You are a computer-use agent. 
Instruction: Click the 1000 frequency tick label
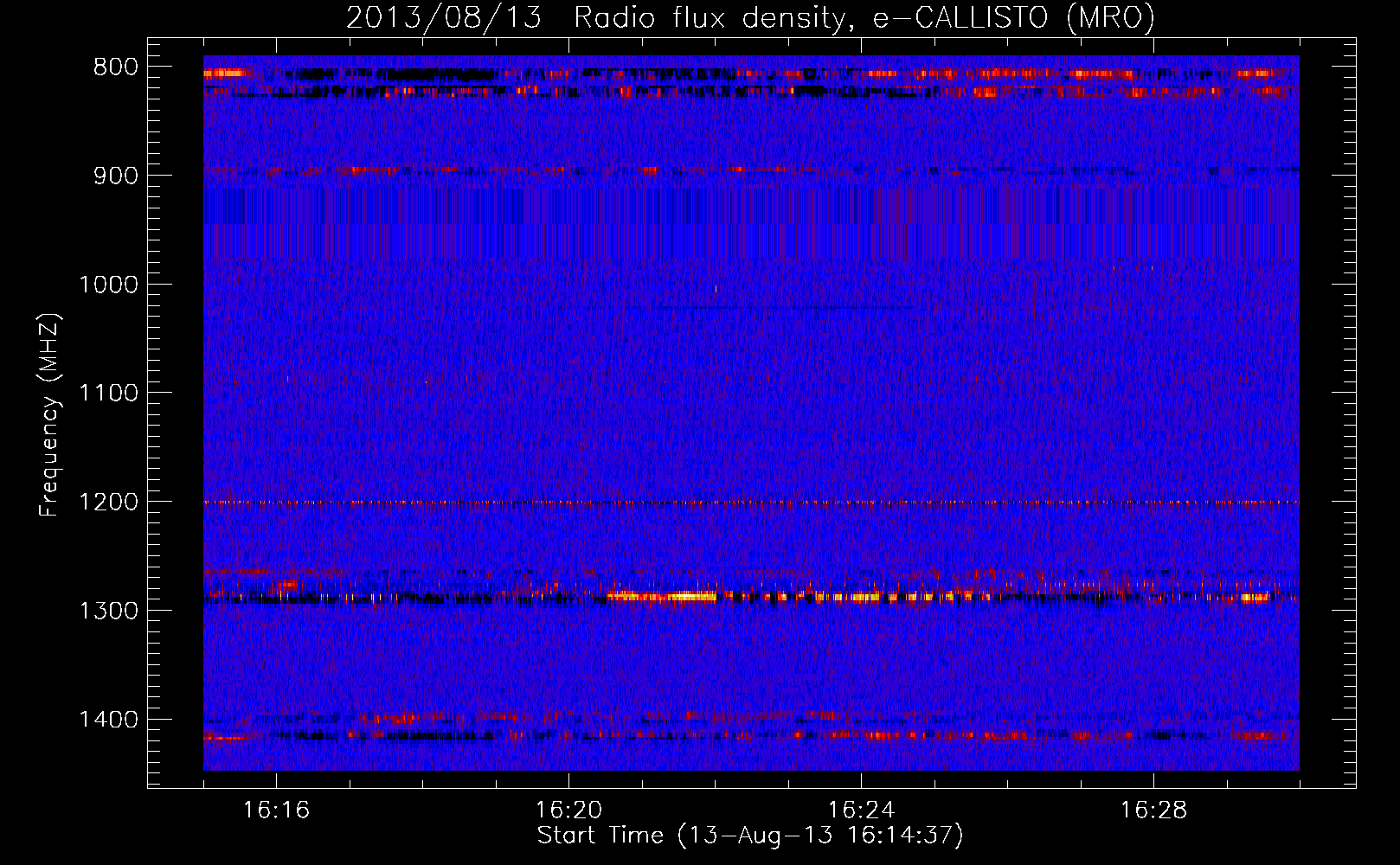pos(108,285)
